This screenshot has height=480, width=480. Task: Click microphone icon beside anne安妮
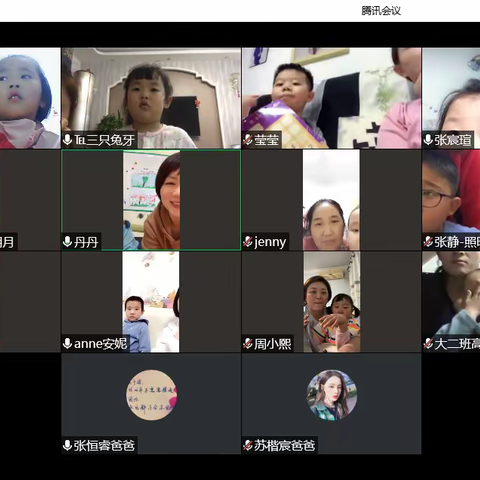[67, 344]
